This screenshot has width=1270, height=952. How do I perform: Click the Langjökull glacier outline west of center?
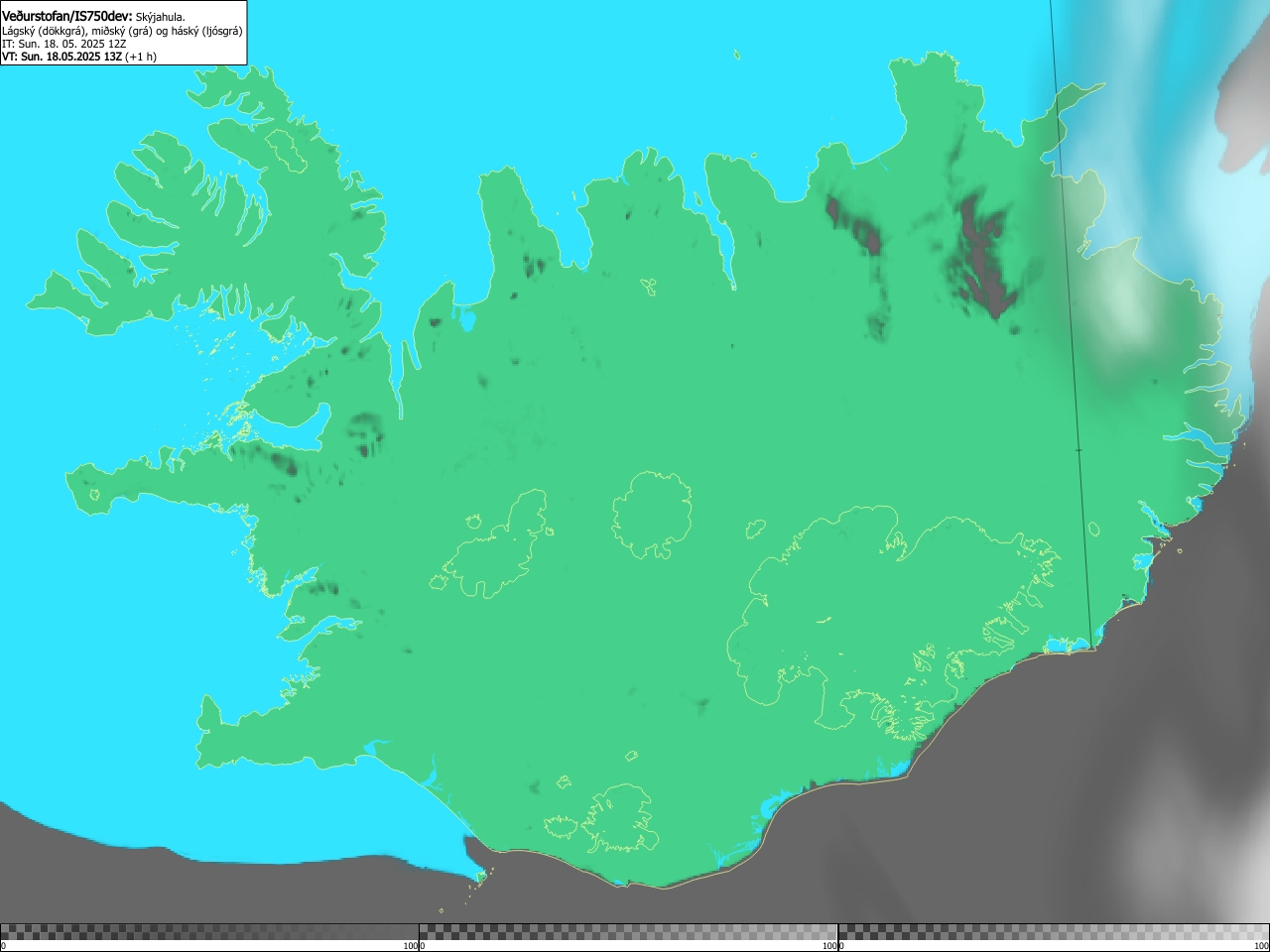pos(496,543)
